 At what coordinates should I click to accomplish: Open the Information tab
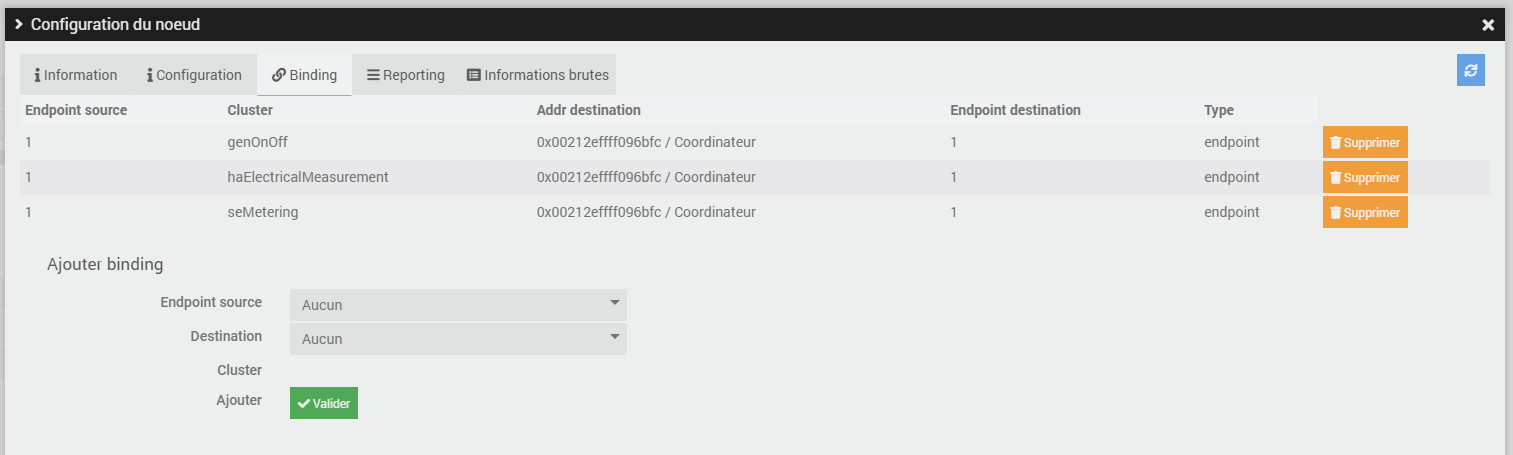pos(76,75)
